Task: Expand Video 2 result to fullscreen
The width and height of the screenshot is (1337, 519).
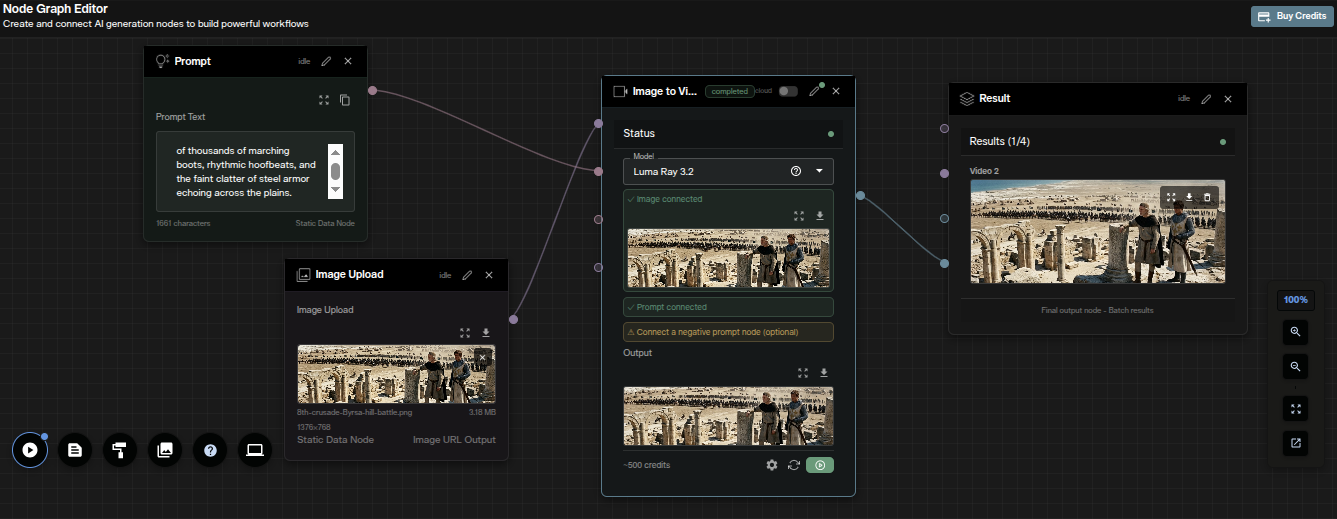Action: click(x=1170, y=197)
